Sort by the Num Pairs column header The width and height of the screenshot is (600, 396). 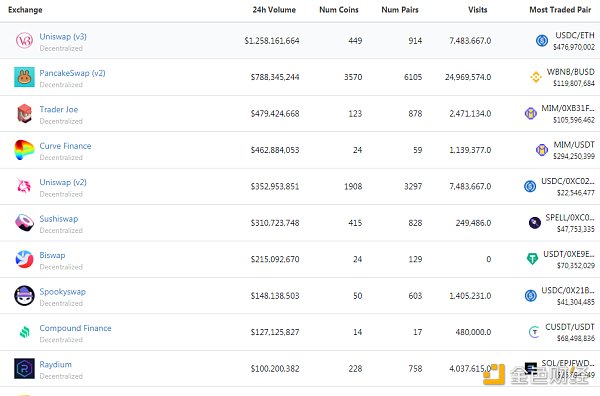pos(400,10)
